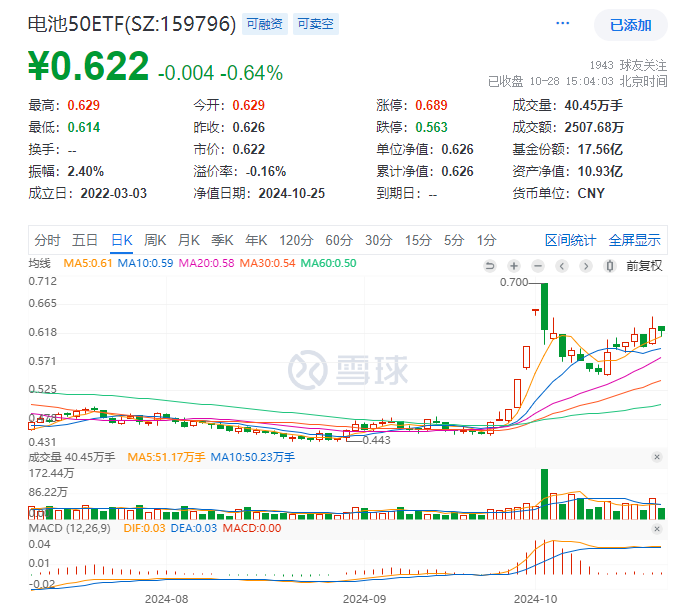Image resolution: width=690 pixels, height=609 pixels.
Task: Move chart right with arrow icon
Action: tap(586, 266)
